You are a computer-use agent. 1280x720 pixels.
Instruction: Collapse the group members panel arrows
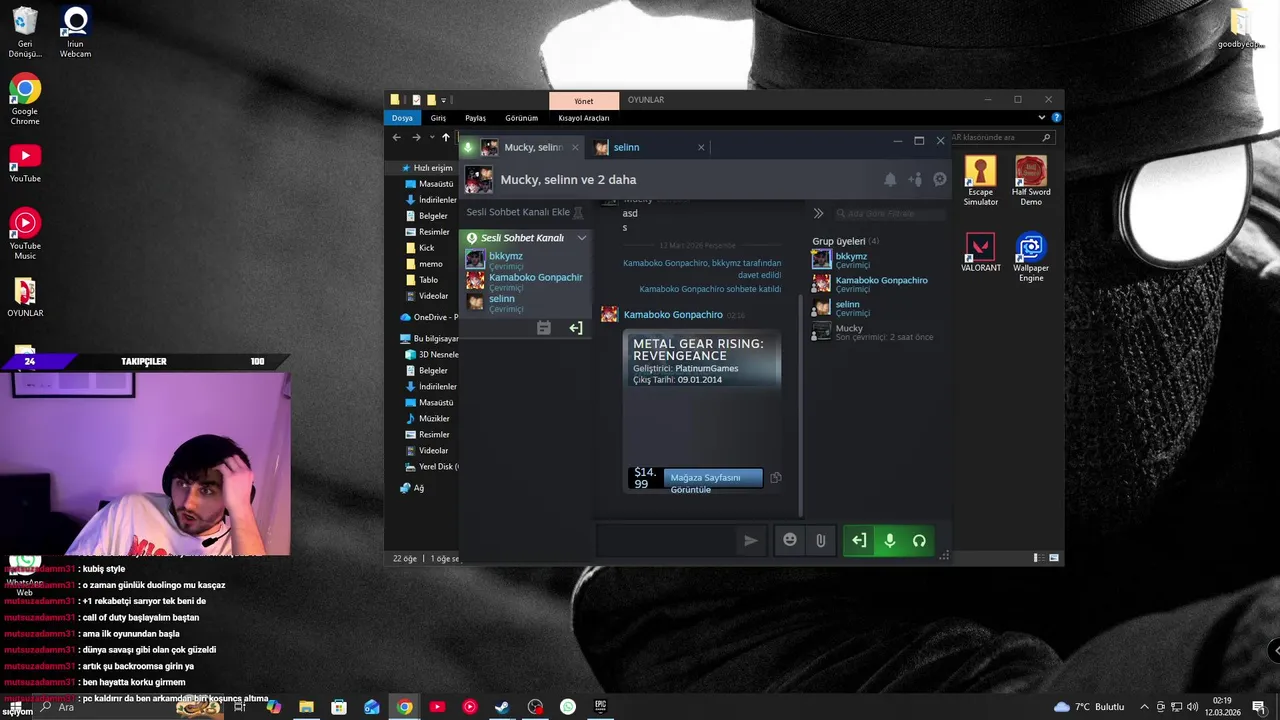click(818, 213)
